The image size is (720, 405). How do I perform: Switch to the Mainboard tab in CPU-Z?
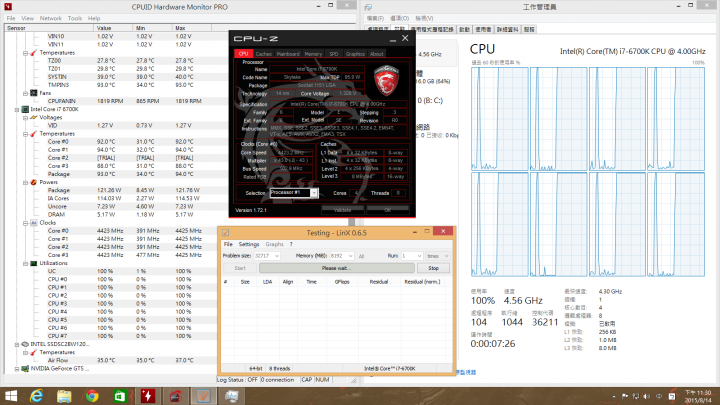(288, 54)
